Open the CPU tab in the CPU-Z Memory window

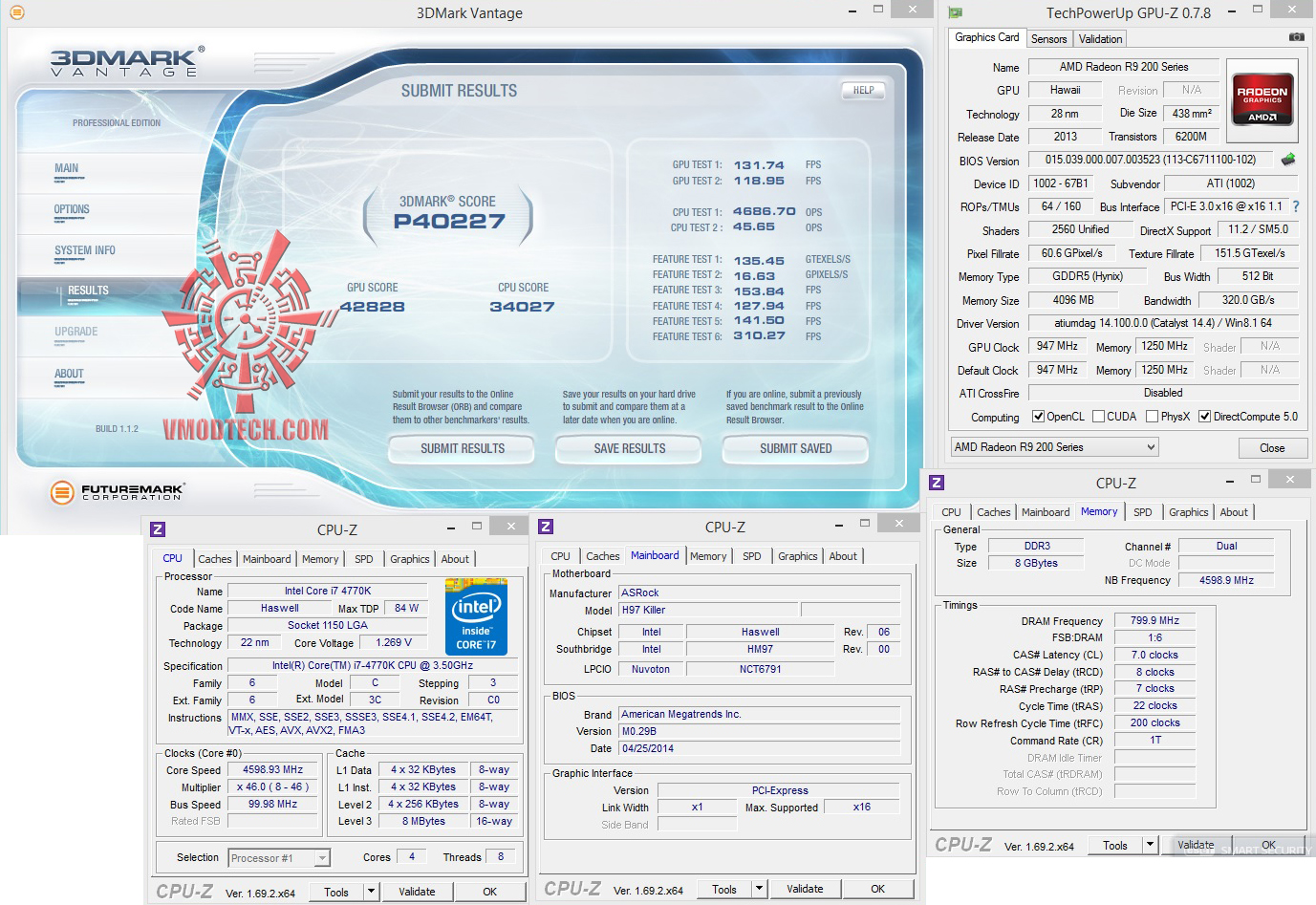click(952, 512)
